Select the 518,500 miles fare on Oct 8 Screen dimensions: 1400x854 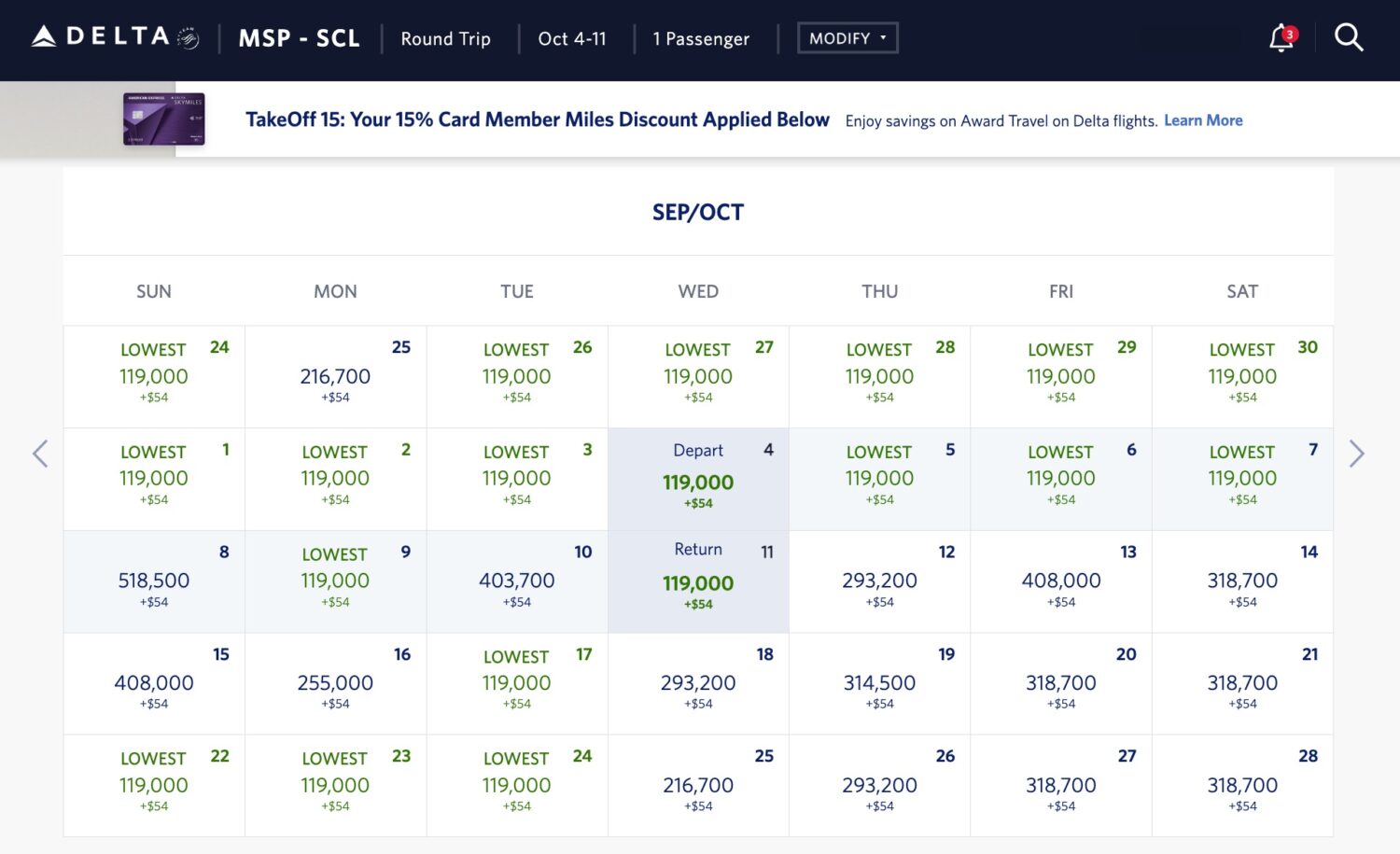pyautogui.click(x=153, y=581)
